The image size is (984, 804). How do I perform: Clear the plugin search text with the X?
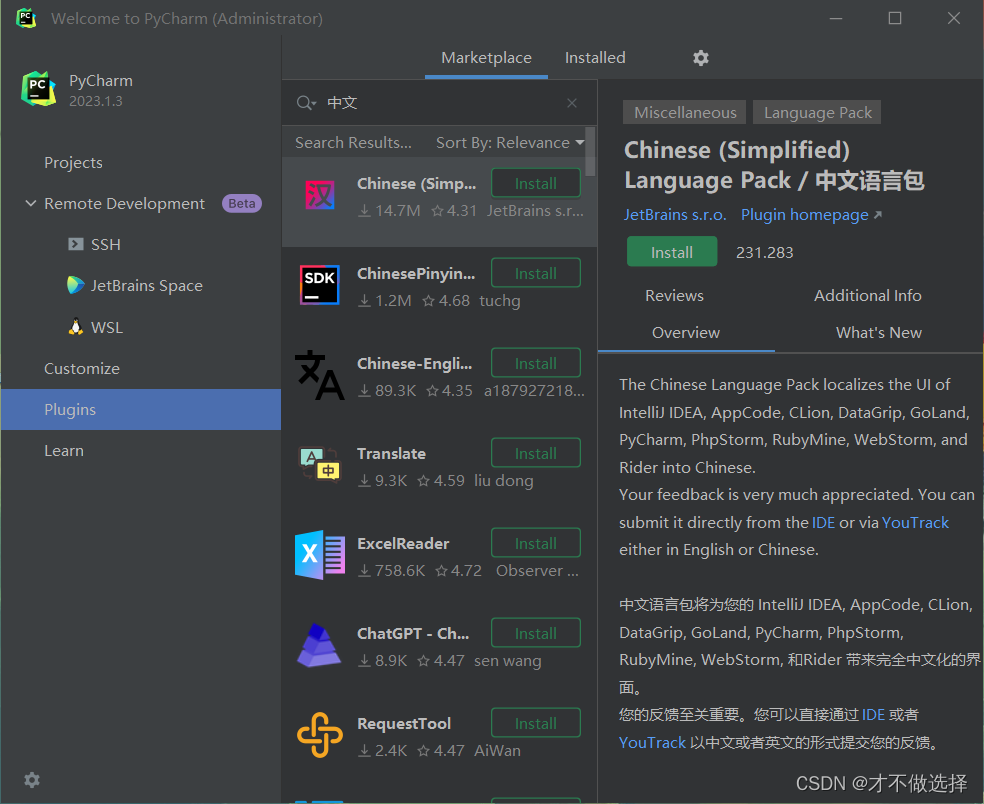tap(572, 103)
